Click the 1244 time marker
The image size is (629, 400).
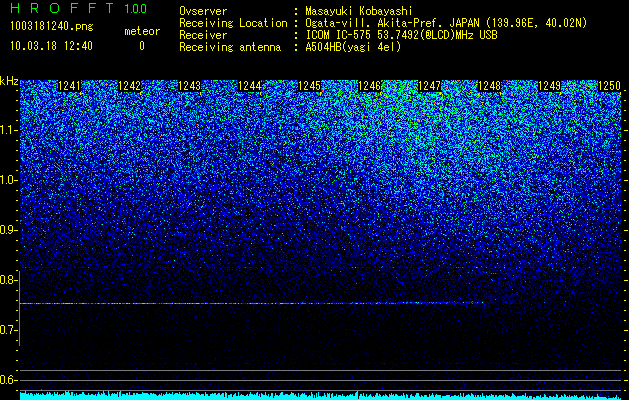click(250, 86)
